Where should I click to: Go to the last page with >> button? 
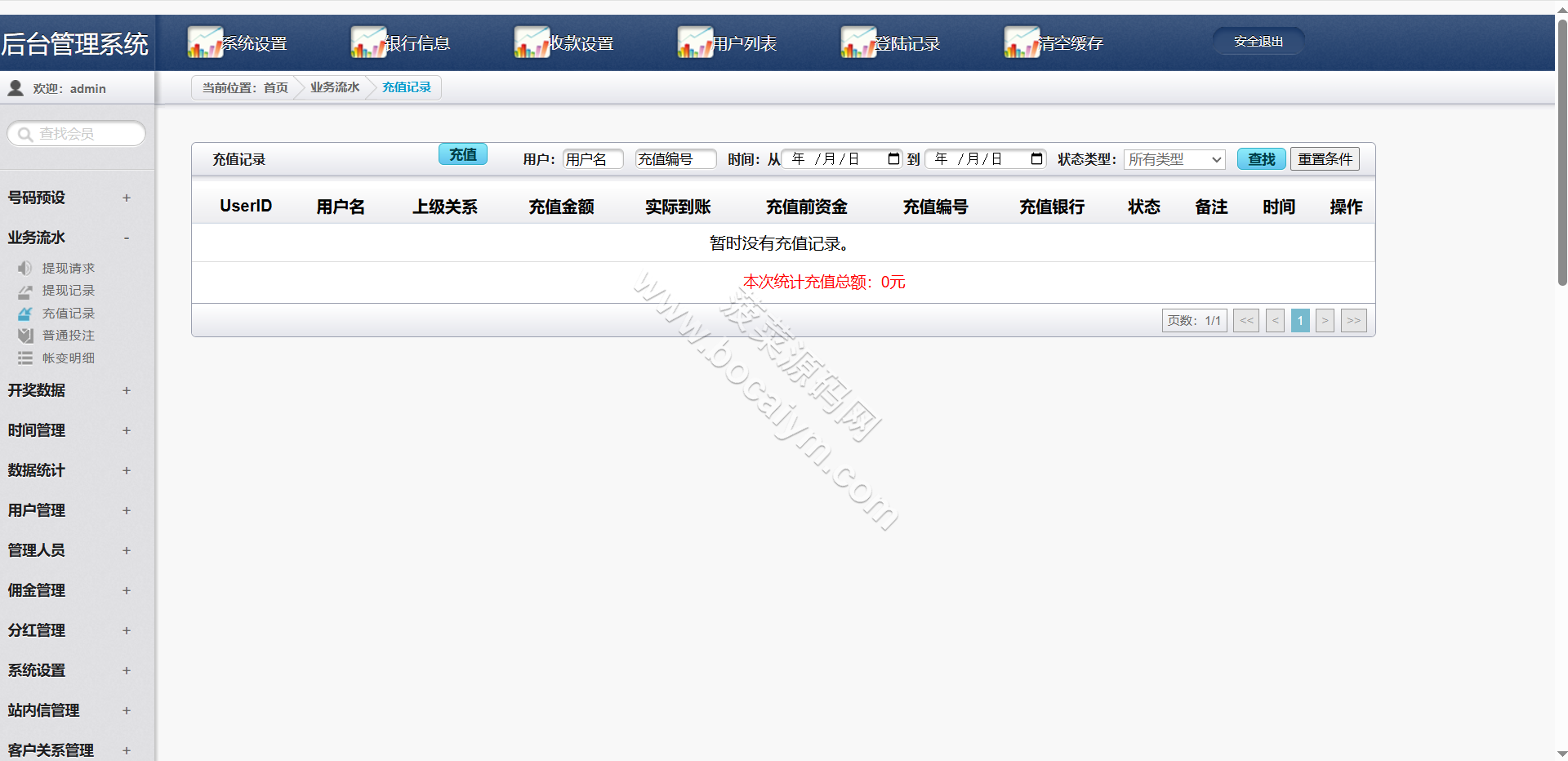click(1354, 321)
